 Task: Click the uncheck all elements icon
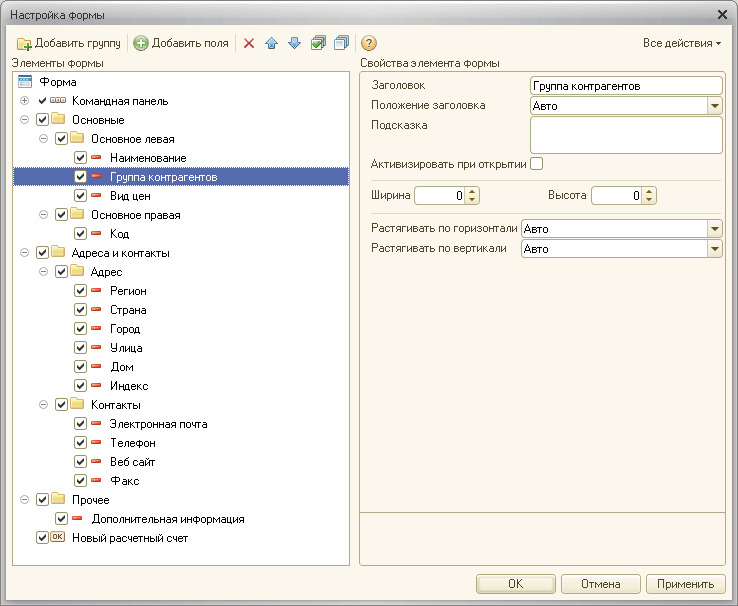pos(341,43)
